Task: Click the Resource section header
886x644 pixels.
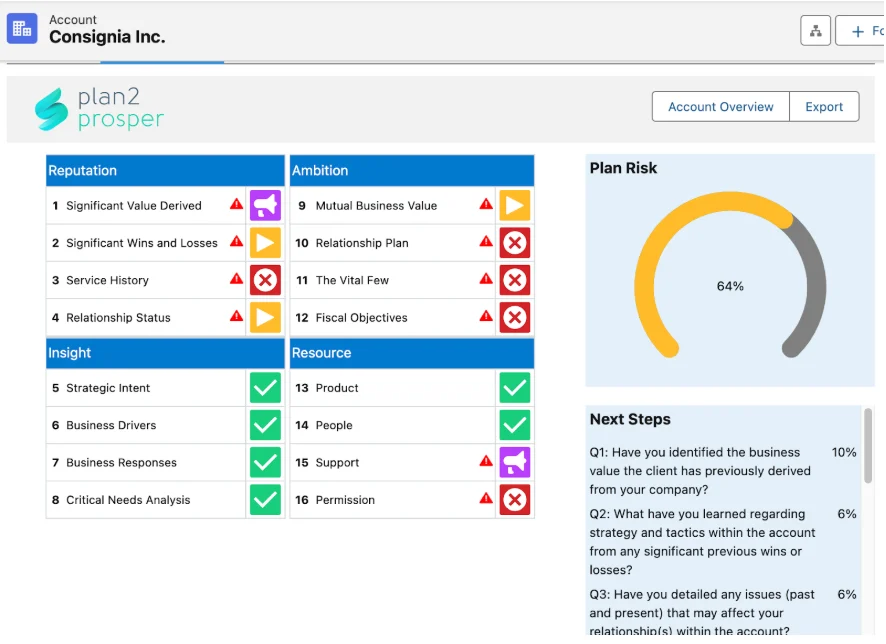Action: [x=411, y=353]
